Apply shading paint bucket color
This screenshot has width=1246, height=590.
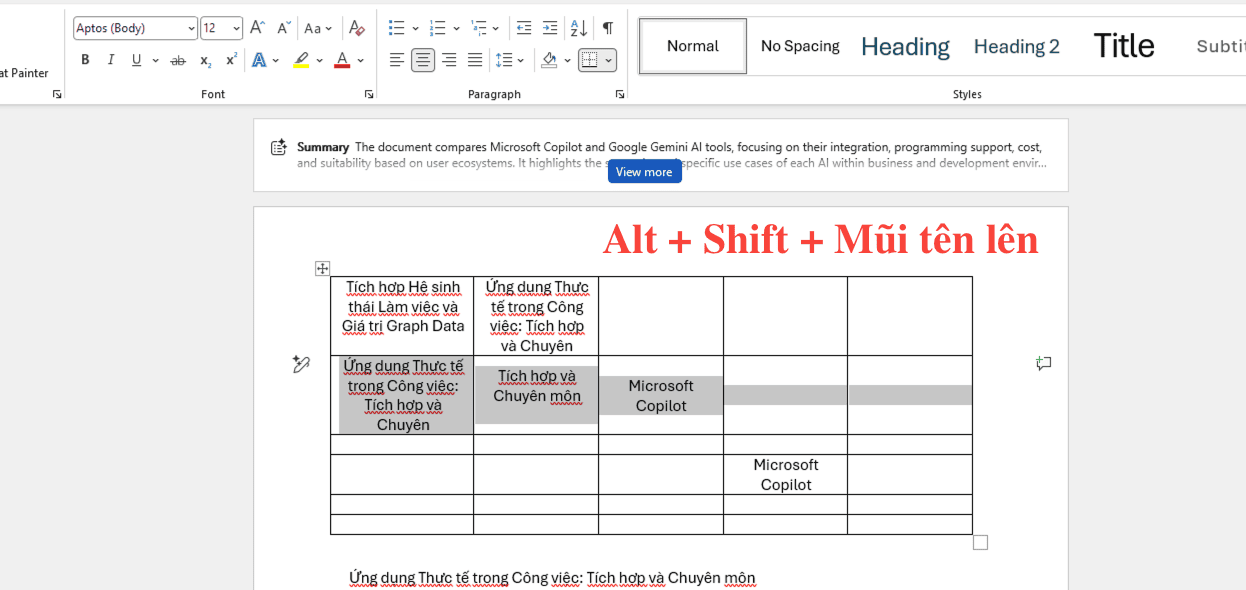pos(549,60)
